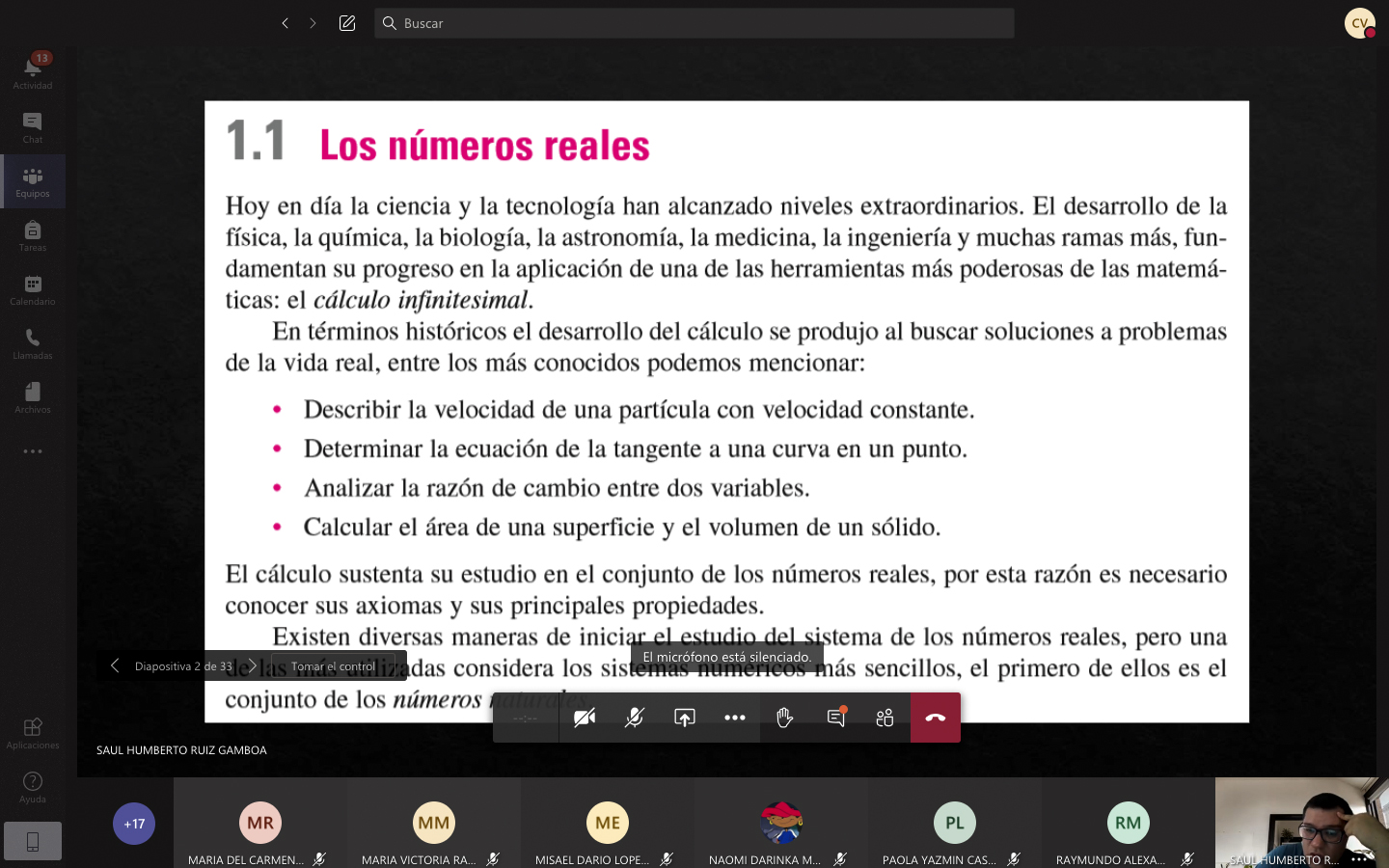Viewport: 1389px width, 868px height.
Task: Click the shared slide titled Los números reales
Action: pyautogui.click(x=726, y=412)
